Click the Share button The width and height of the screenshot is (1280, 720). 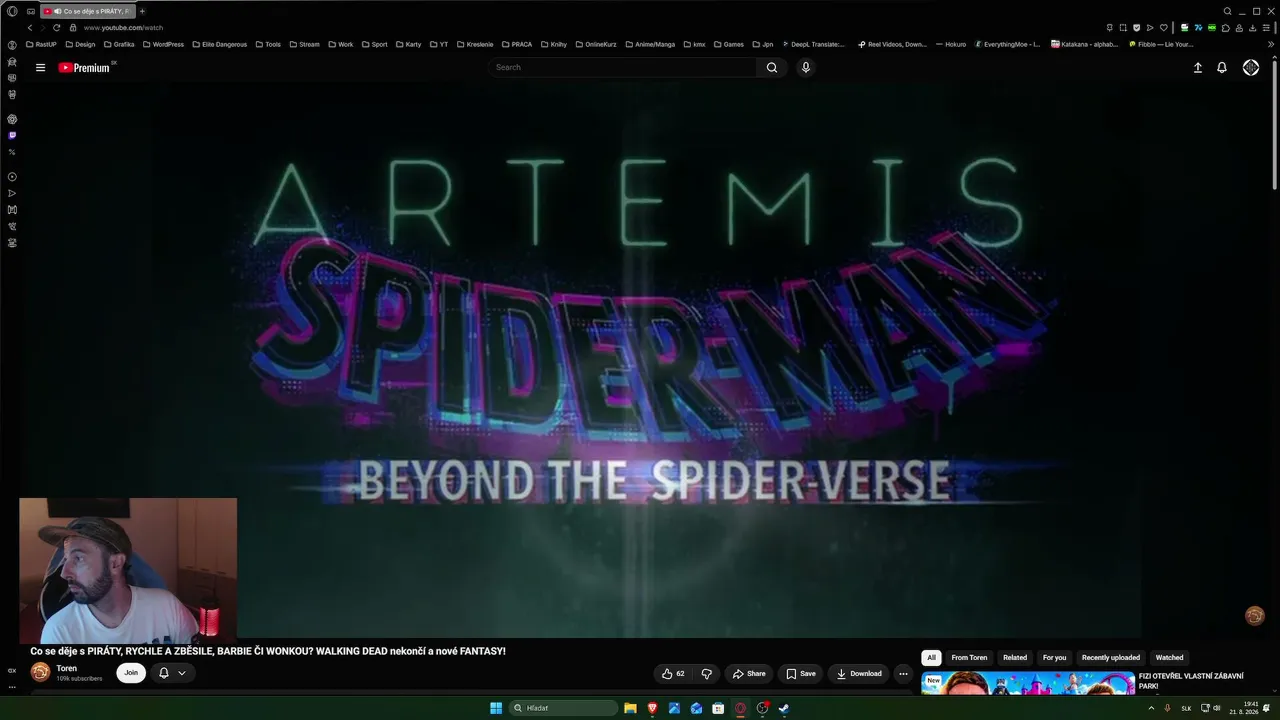coord(749,674)
